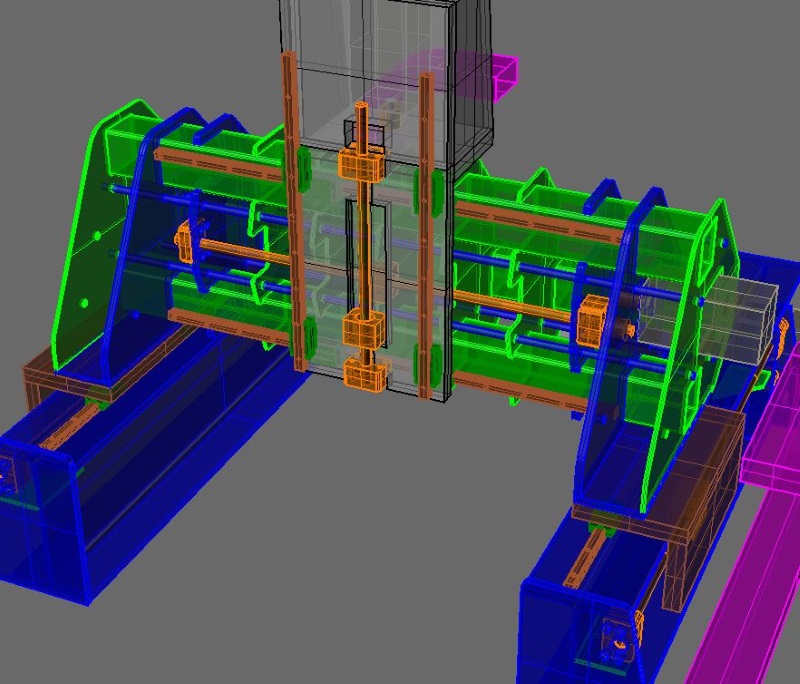
Task: Select the orange nut block on right horizontal screw
Action: coord(591,317)
